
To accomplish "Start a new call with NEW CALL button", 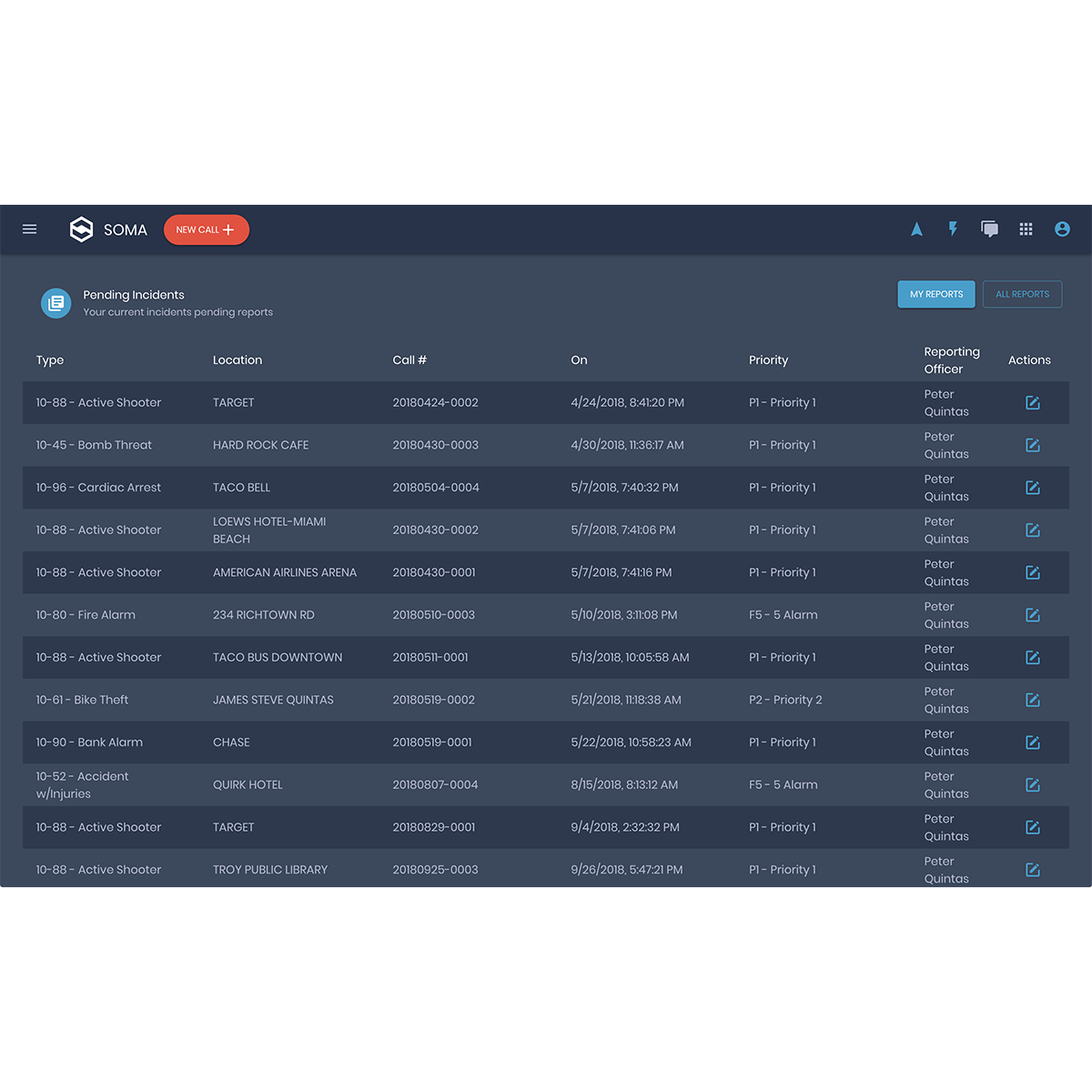I will (x=207, y=229).
